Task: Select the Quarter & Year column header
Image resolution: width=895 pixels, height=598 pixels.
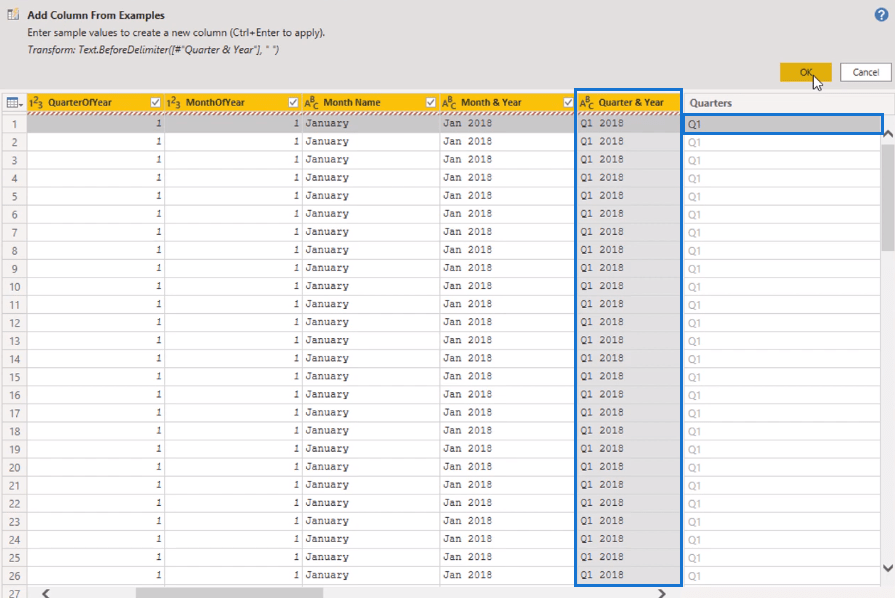Action: click(628, 102)
